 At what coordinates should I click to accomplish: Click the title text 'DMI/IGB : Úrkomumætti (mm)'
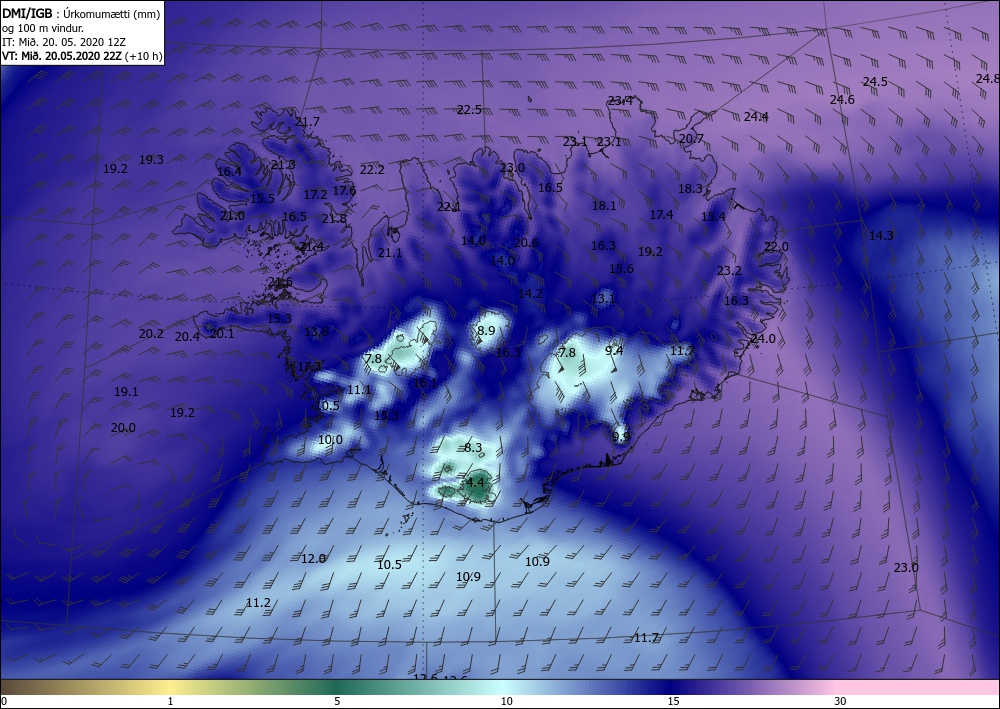[x=81, y=12]
